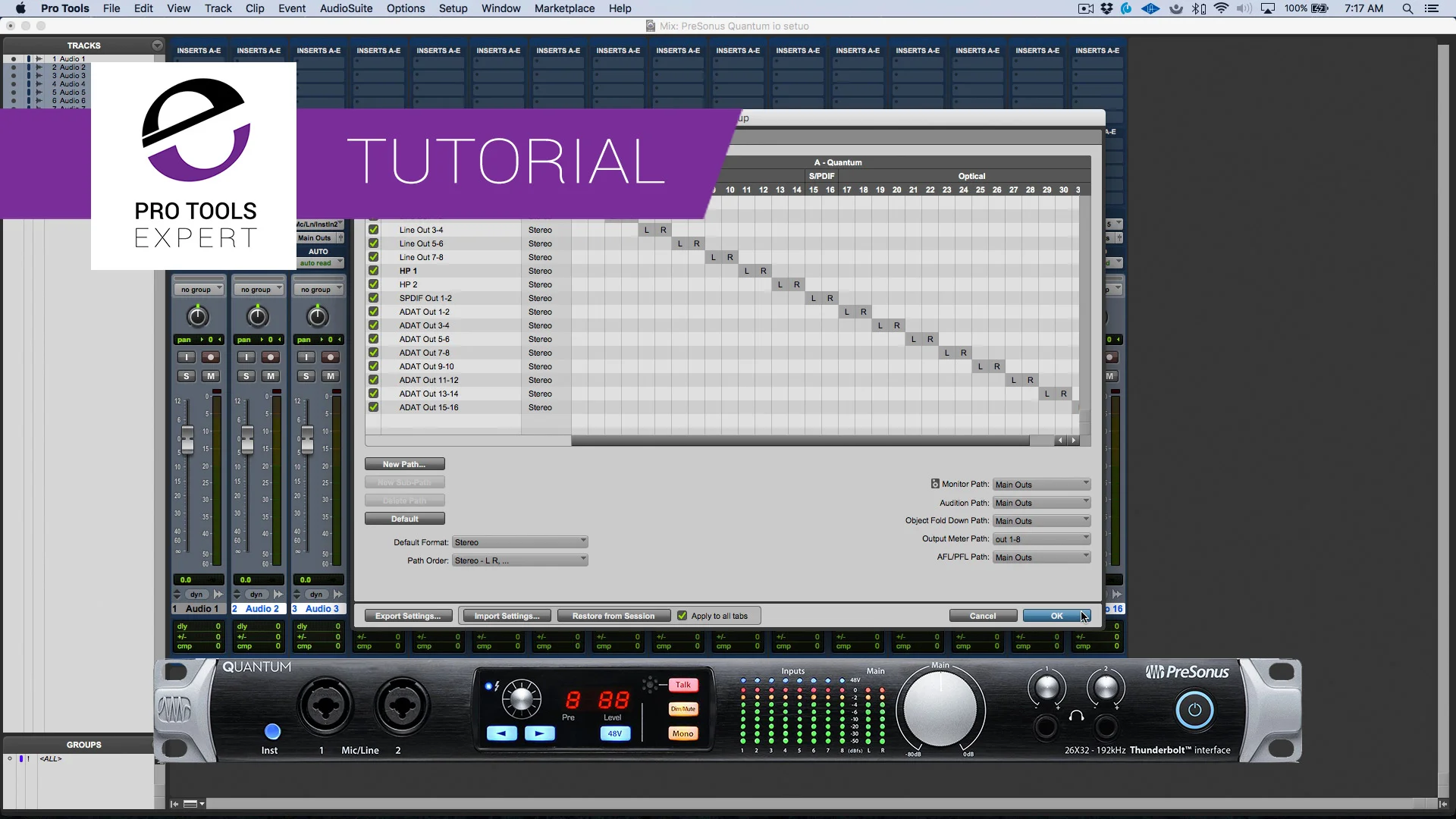The width and height of the screenshot is (1456, 819).
Task: Click the right arrow of the horizontal scrollbar
Action: pyautogui.click(x=1075, y=441)
